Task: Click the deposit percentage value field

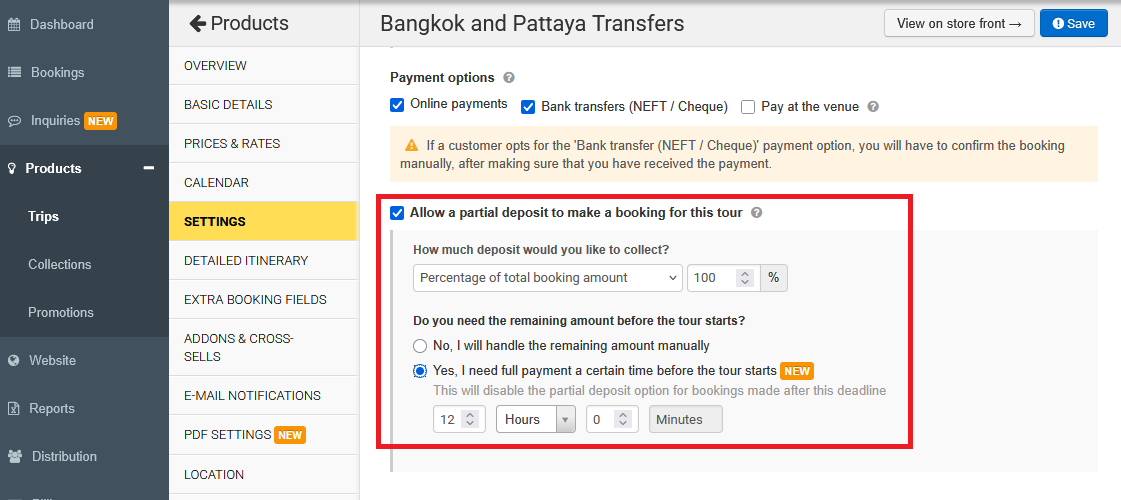Action: [x=710, y=278]
